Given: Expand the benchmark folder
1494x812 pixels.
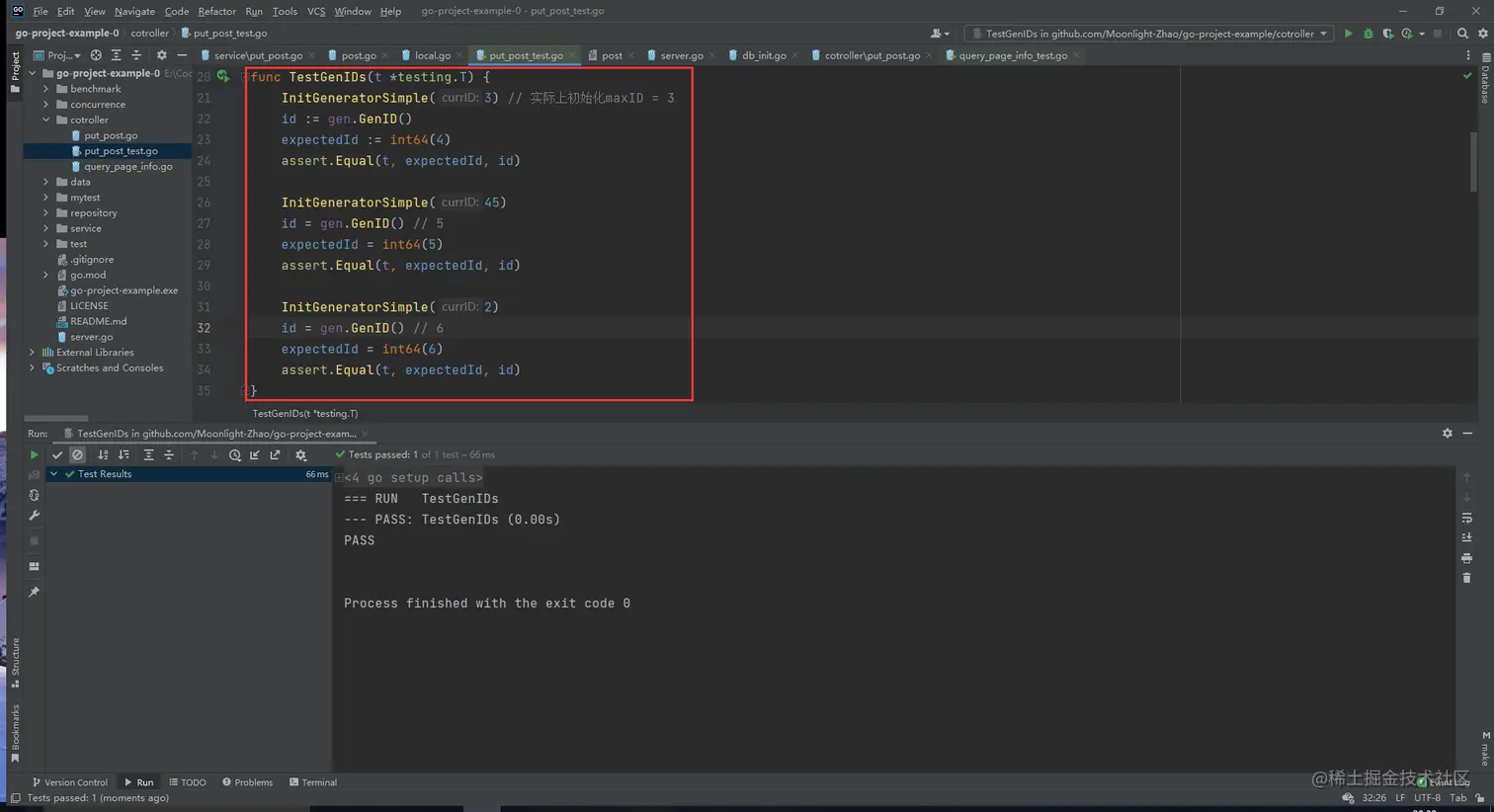Looking at the screenshot, I should coord(46,89).
